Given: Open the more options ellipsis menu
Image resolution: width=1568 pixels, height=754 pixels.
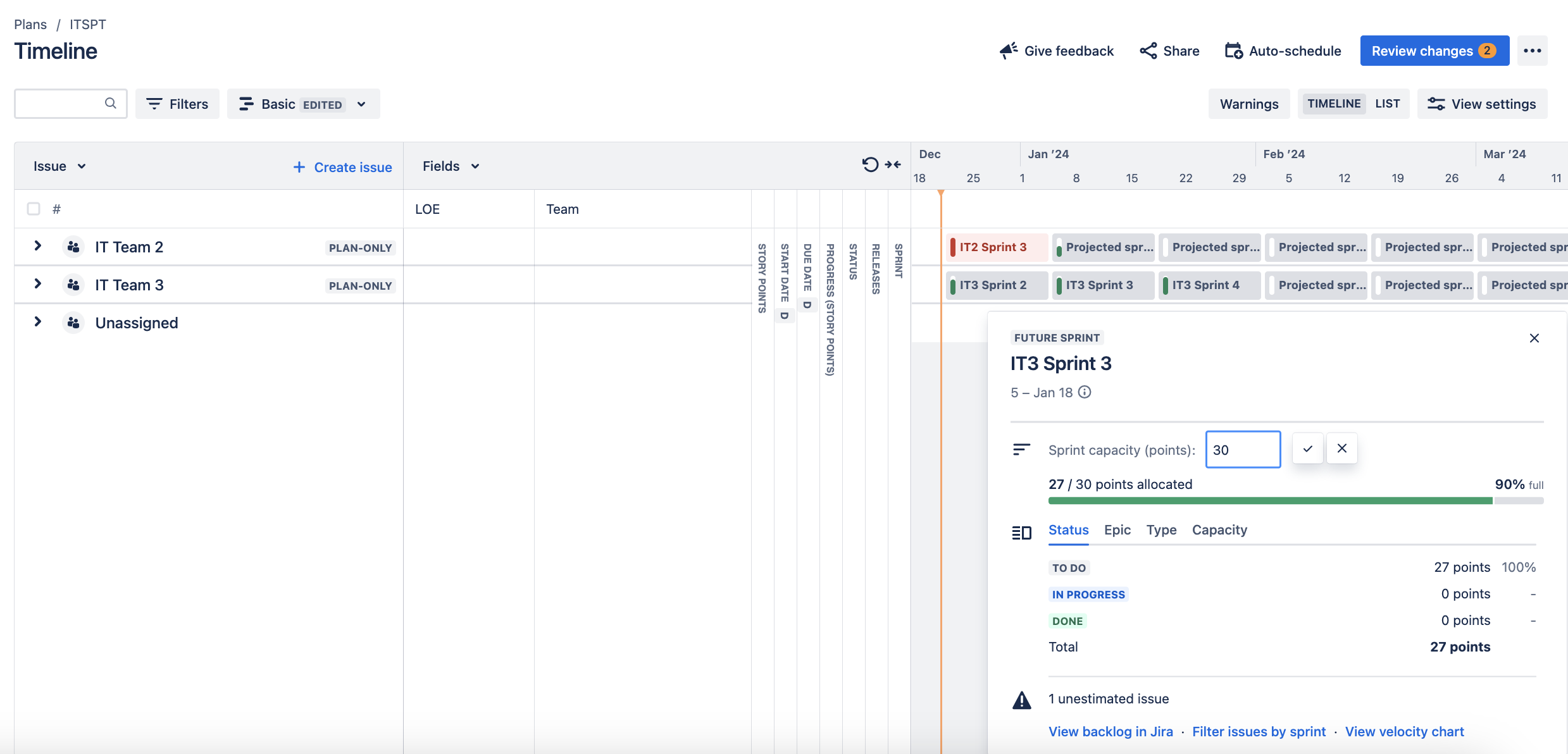Looking at the screenshot, I should pos(1533,51).
